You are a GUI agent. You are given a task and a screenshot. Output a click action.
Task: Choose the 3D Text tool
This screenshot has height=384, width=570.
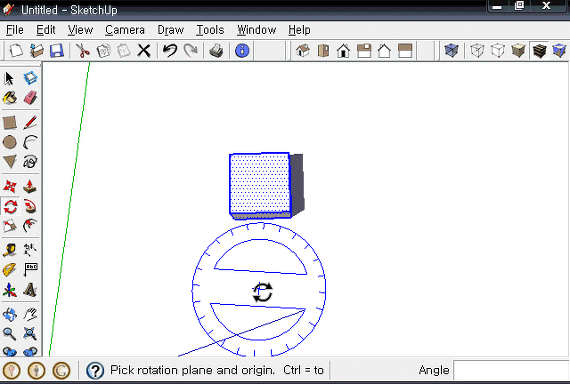click(30, 290)
